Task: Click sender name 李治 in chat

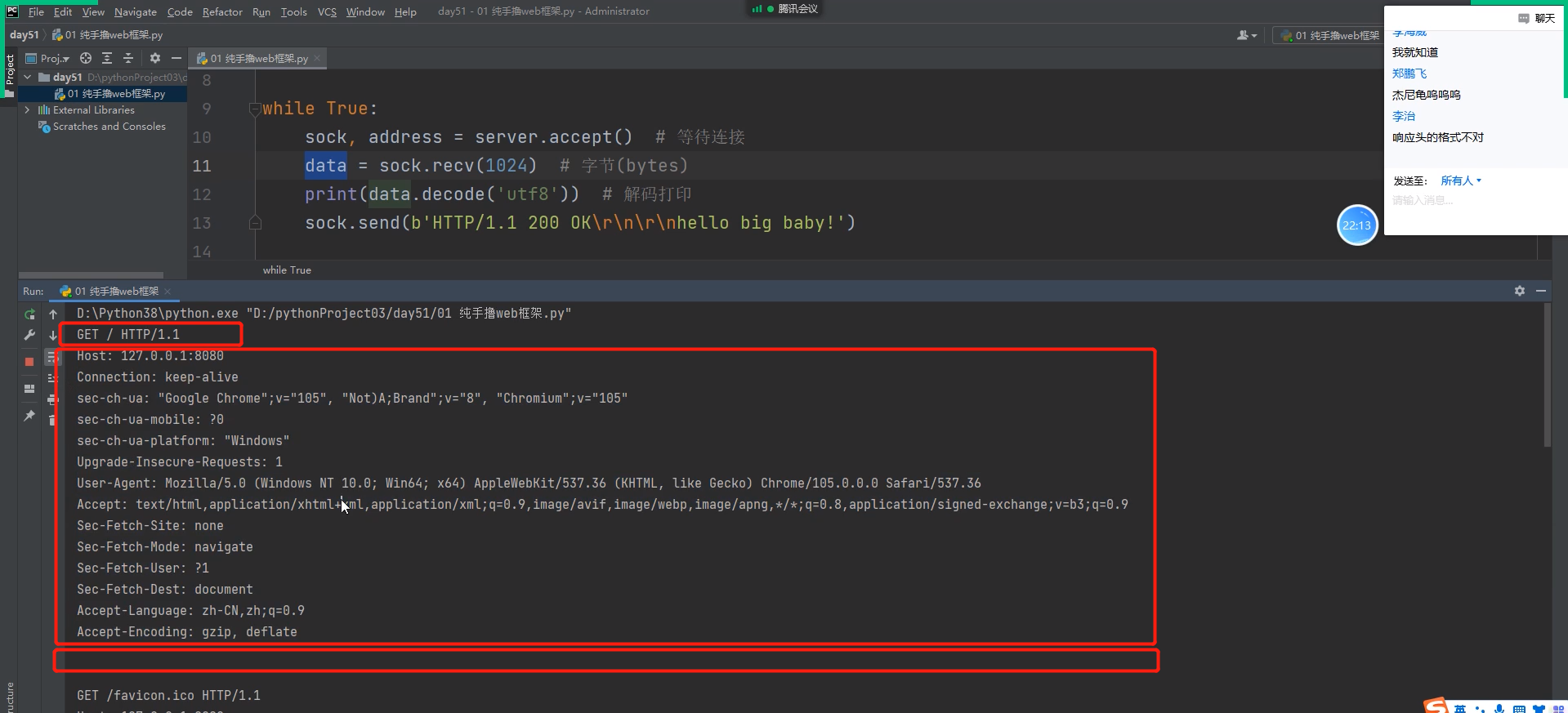Action: coord(1404,116)
